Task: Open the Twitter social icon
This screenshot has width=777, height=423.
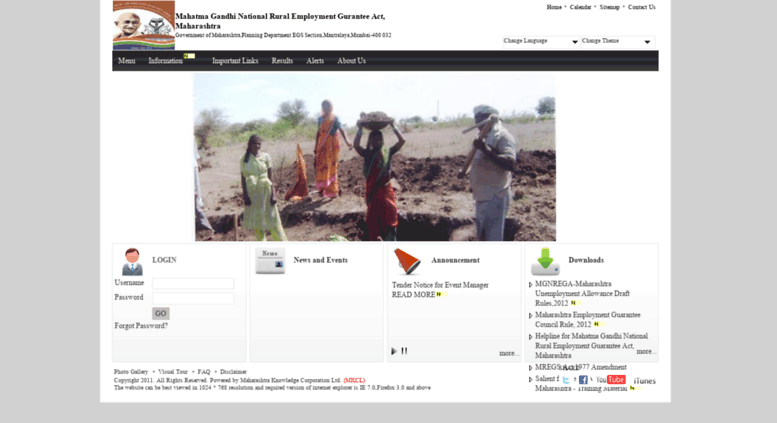Action: (566, 380)
